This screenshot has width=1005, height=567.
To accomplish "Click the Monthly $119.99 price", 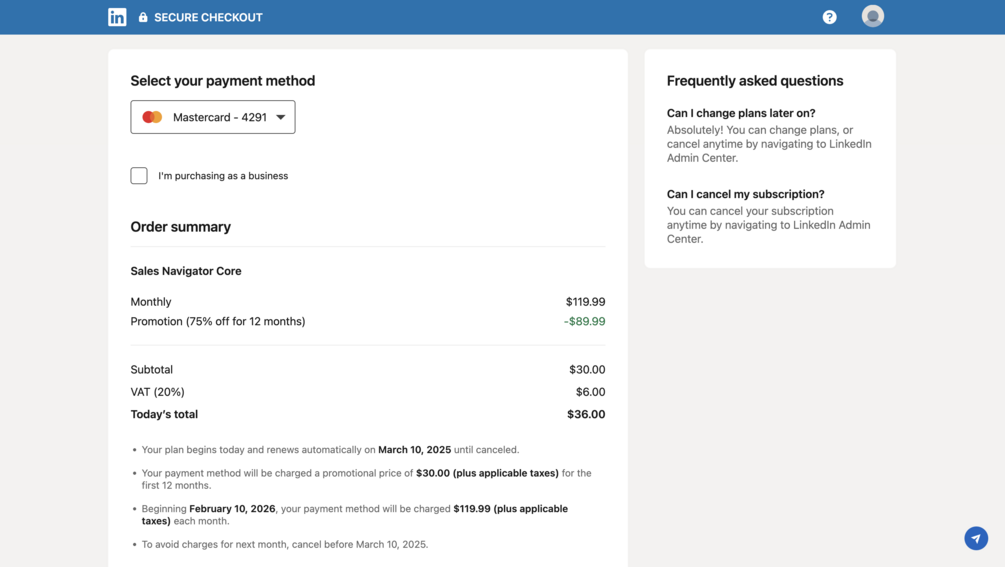I will 585,302.
